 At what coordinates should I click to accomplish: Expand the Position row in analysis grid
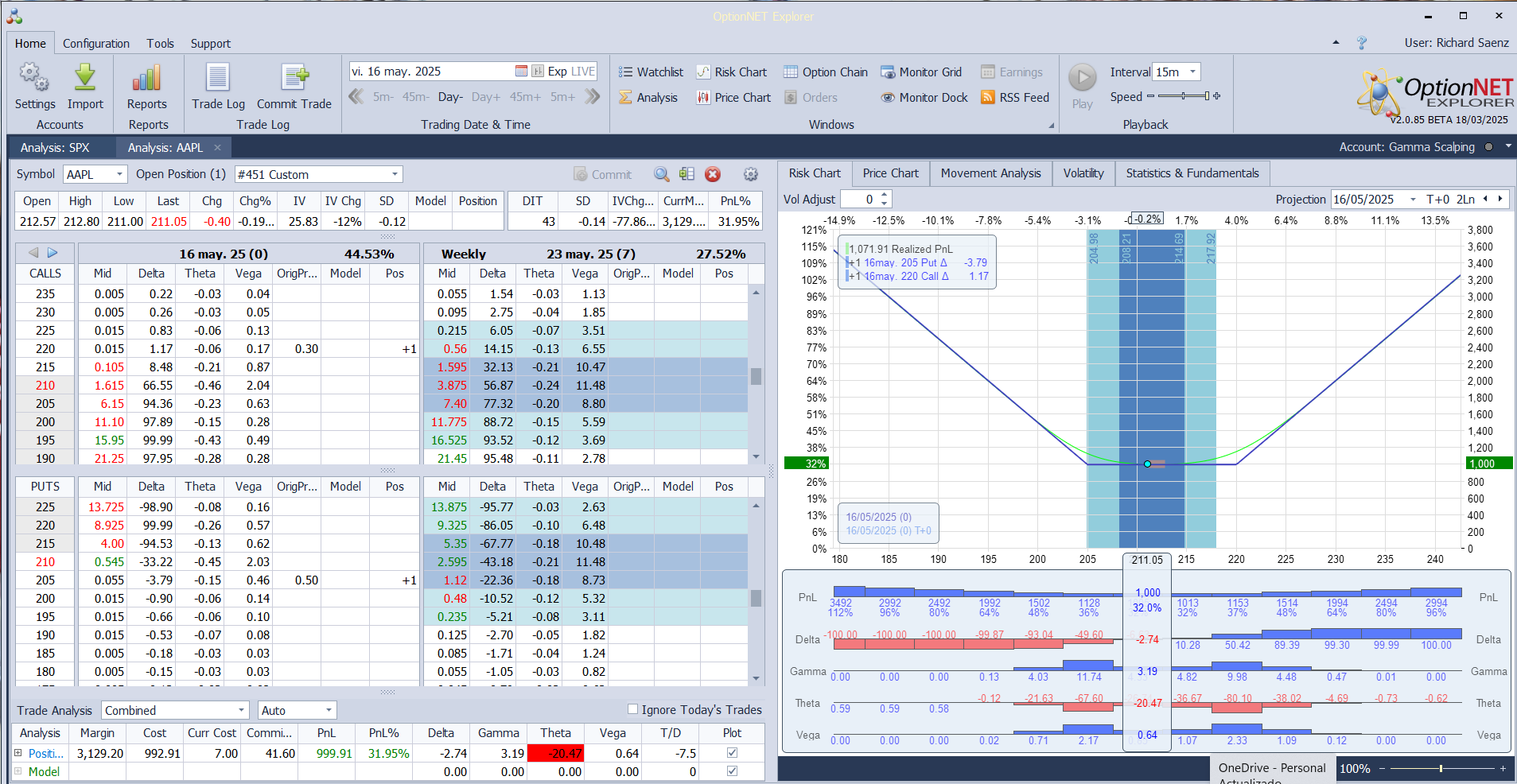click(18, 752)
